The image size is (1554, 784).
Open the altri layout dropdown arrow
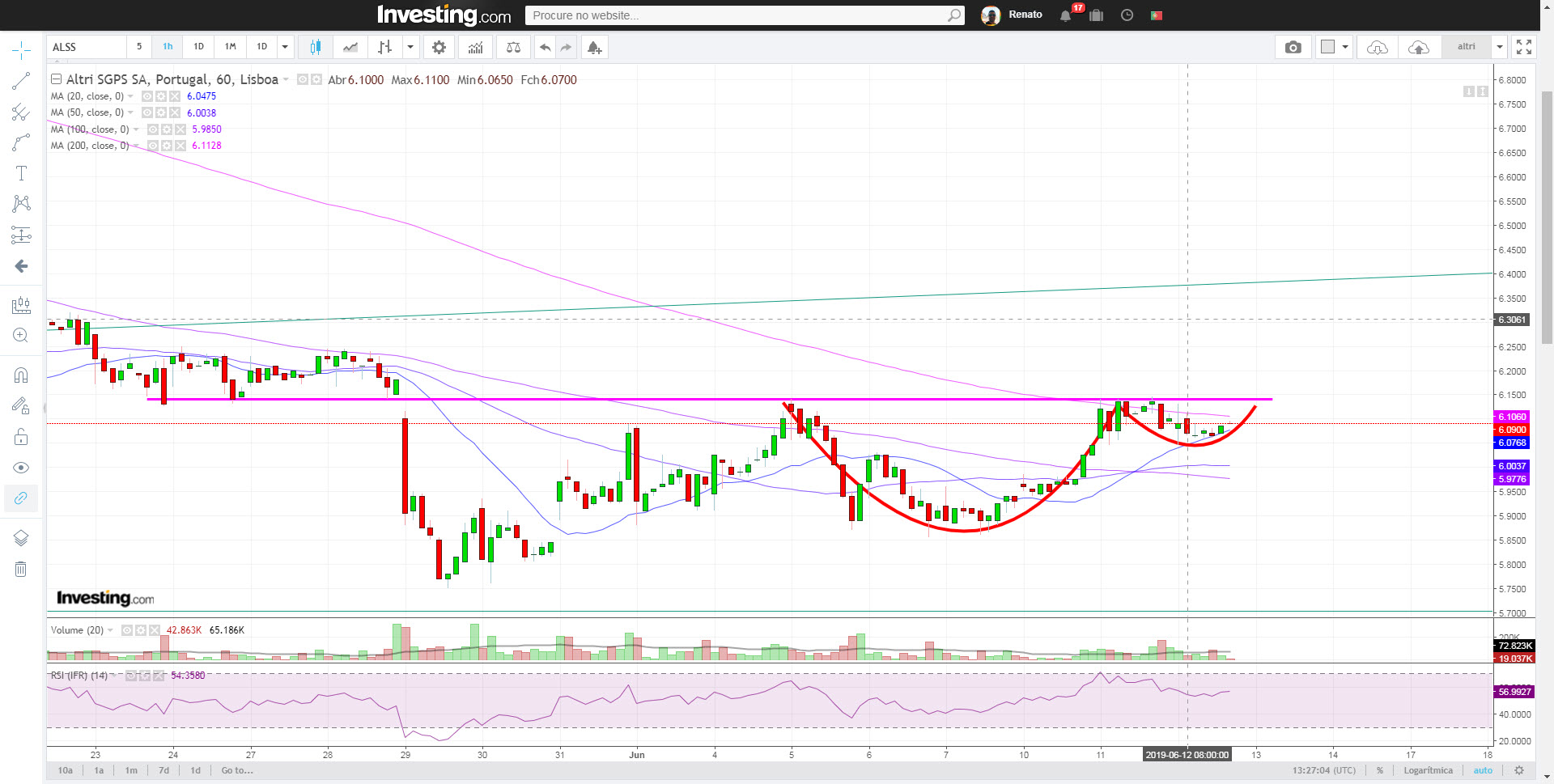[1499, 47]
